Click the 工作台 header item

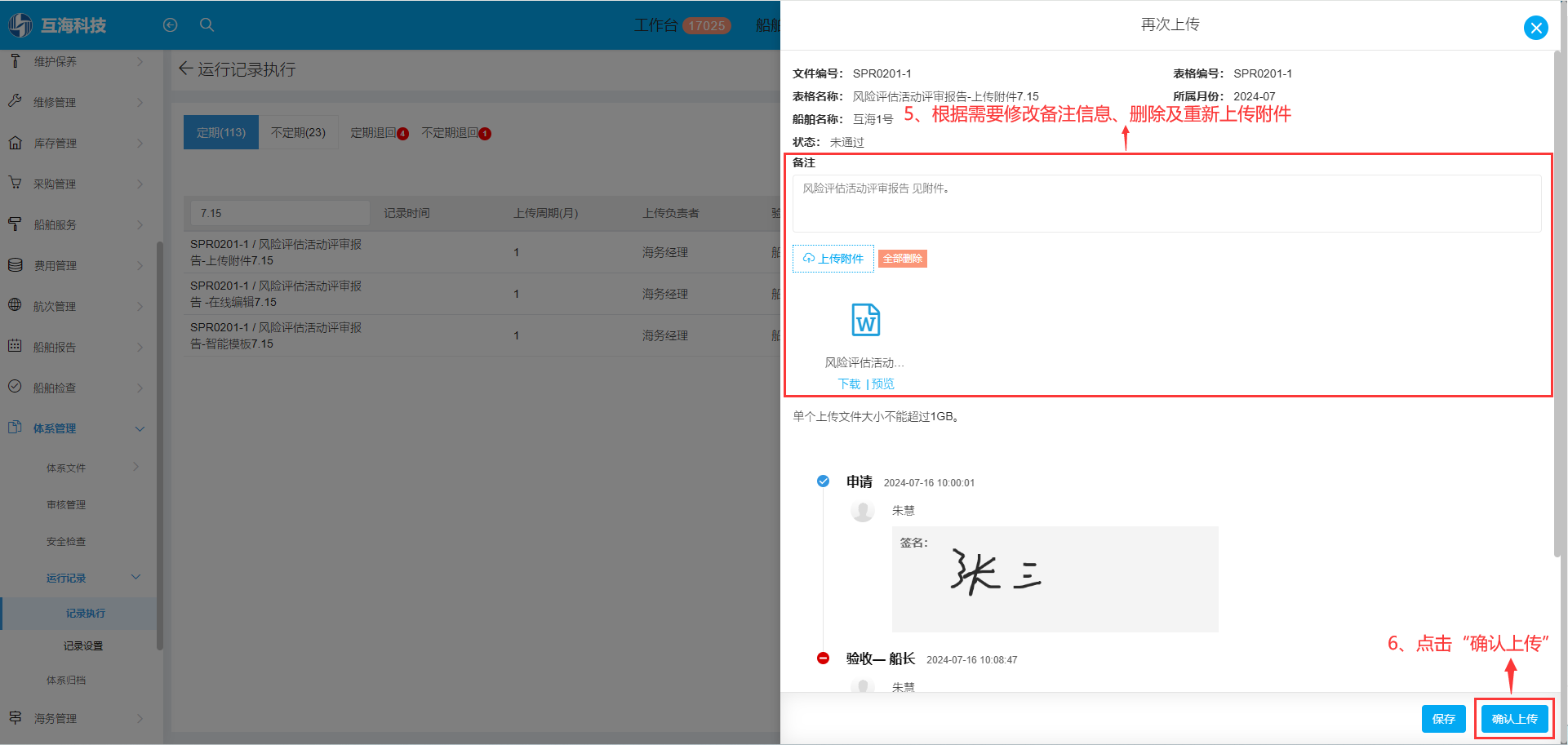pos(656,25)
